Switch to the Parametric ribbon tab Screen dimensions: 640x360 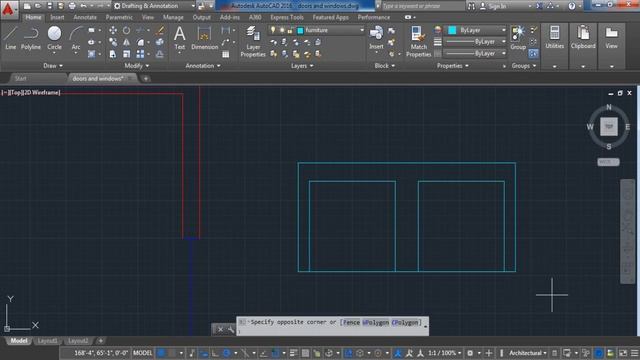(x=119, y=17)
